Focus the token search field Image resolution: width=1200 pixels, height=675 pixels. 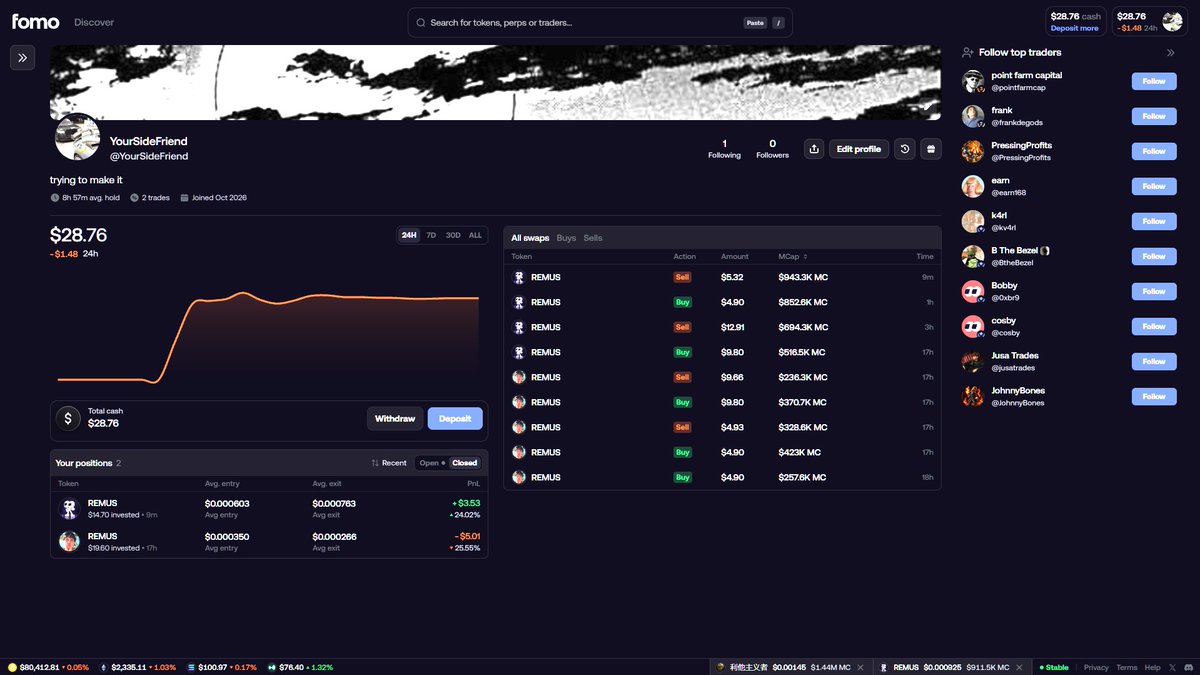(600, 22)
